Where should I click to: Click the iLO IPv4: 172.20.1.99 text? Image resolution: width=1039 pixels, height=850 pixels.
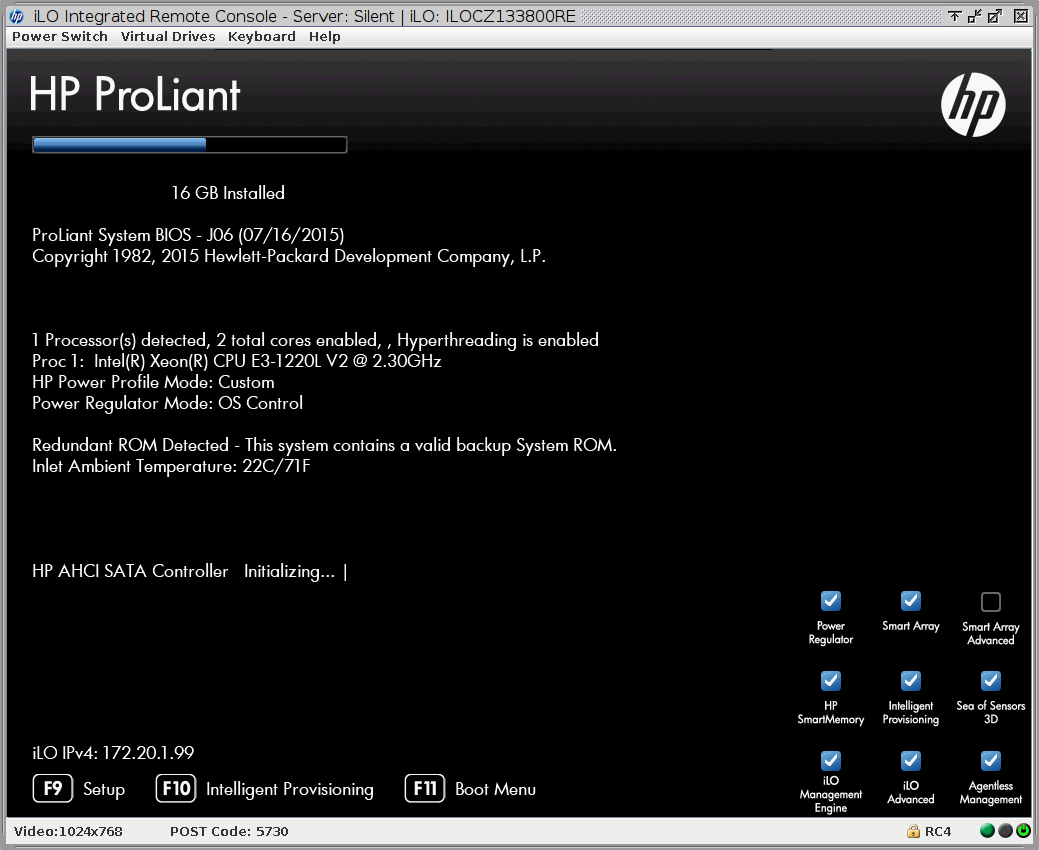click(113, 753)
